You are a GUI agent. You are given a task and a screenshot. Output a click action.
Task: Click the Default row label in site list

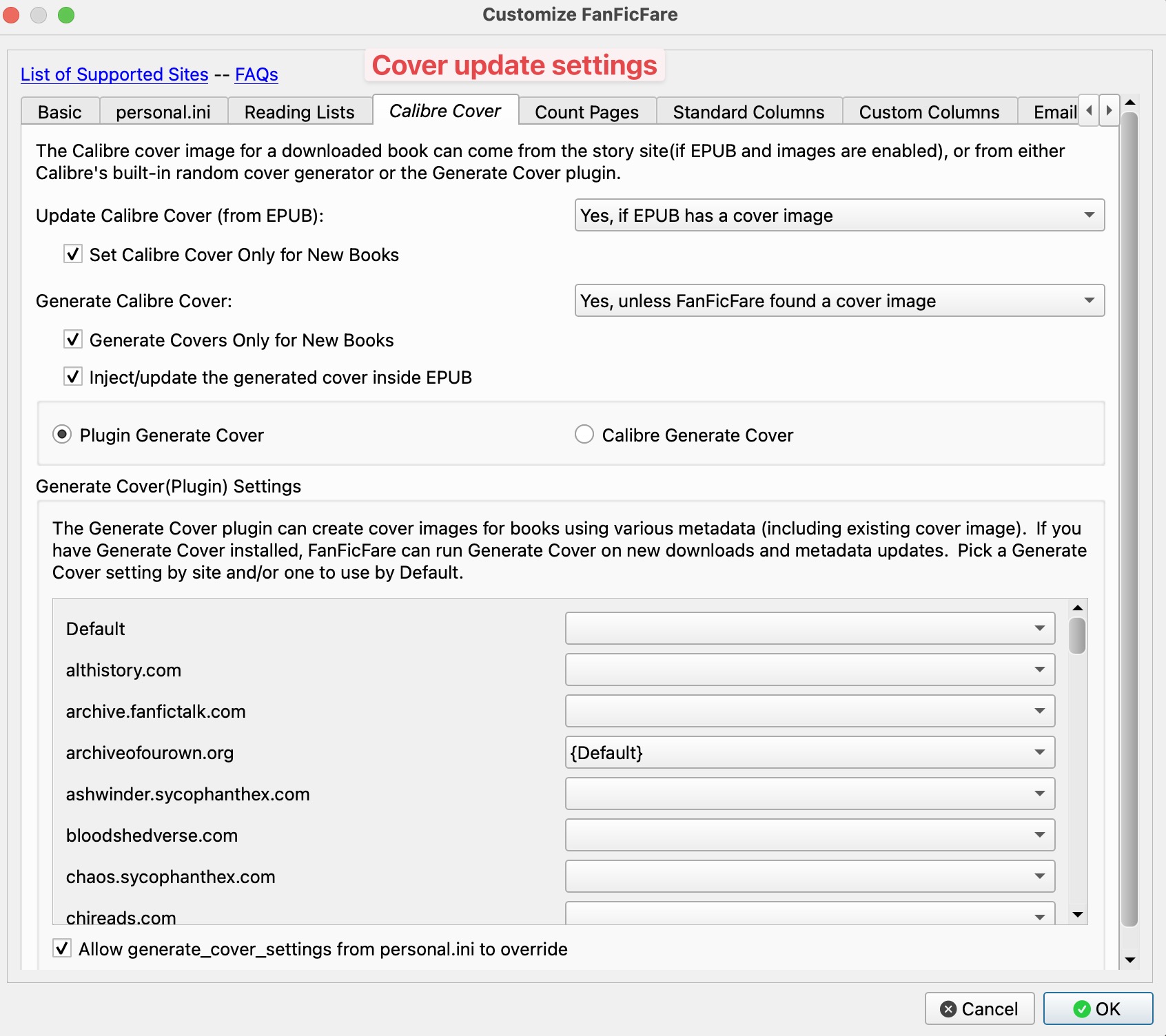(x=96, y=628)
